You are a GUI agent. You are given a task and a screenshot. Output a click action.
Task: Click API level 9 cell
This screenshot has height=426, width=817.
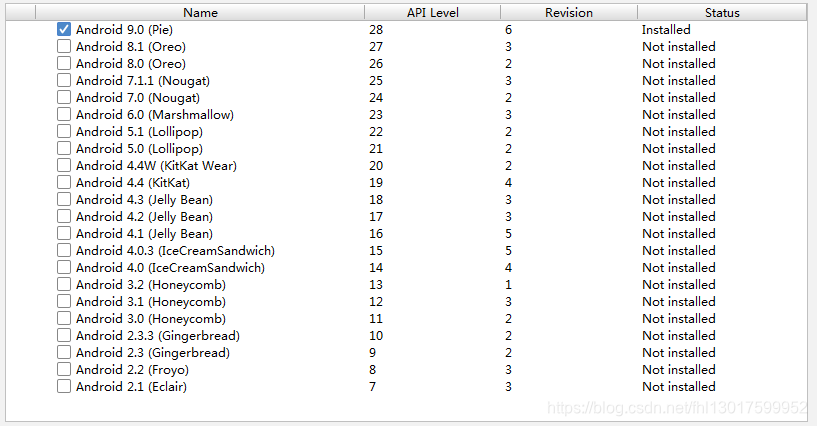click(372, 353)
